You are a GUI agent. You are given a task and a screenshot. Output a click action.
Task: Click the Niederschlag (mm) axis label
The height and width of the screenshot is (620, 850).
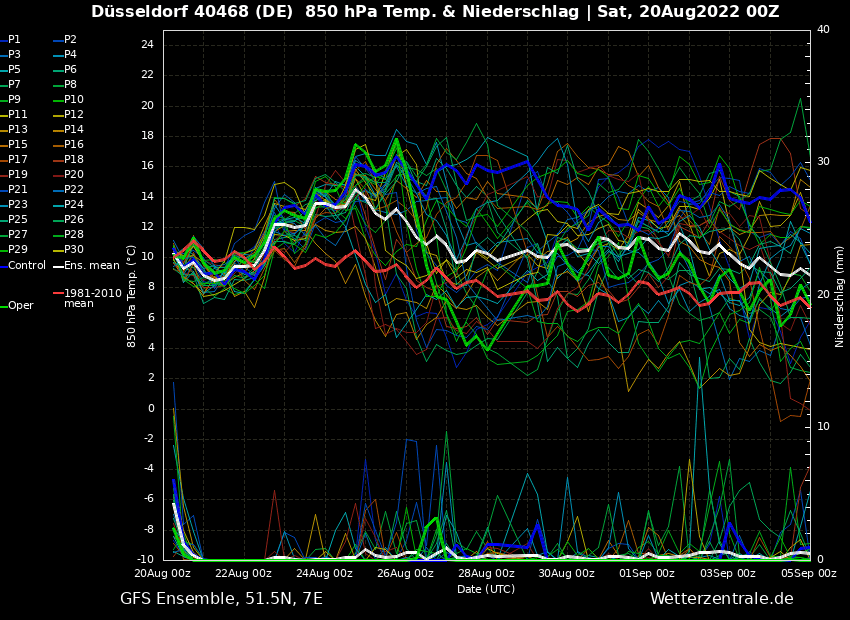(x=840, y=295)
